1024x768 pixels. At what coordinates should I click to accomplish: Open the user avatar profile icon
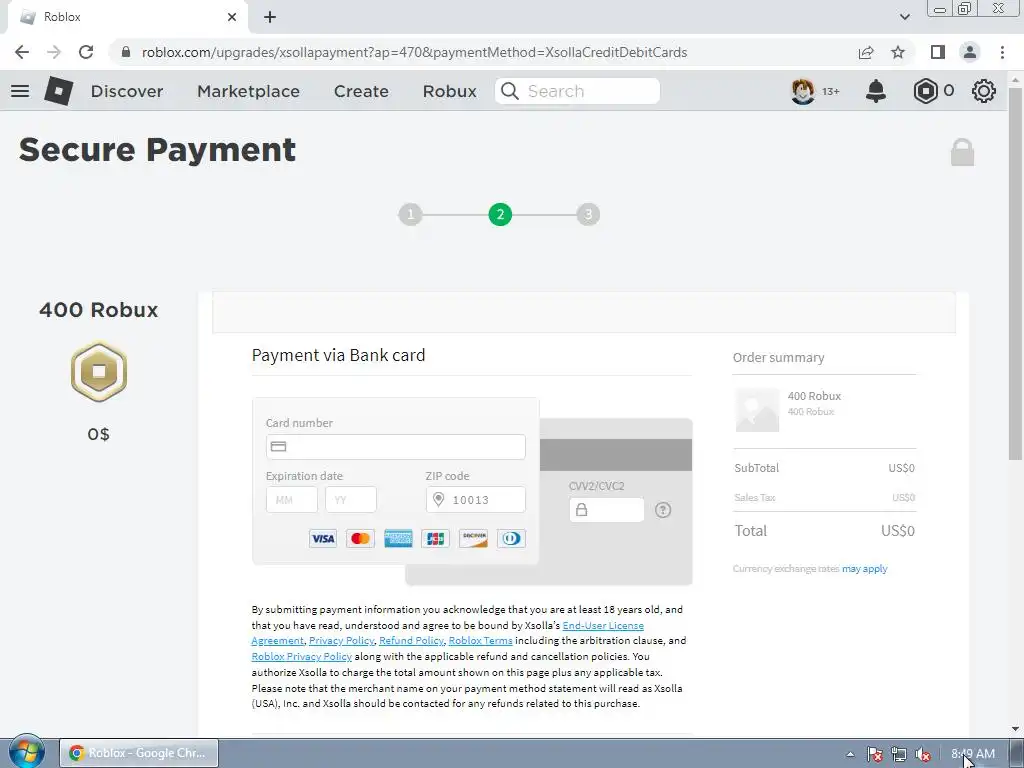pyautogui.click(x=803, y=91)
